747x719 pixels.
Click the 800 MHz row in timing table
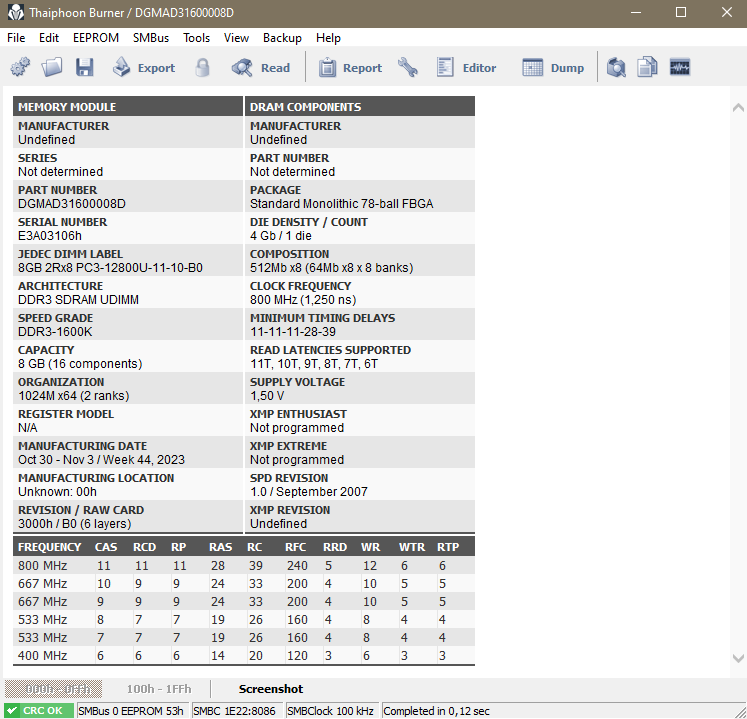click(244, 566)
